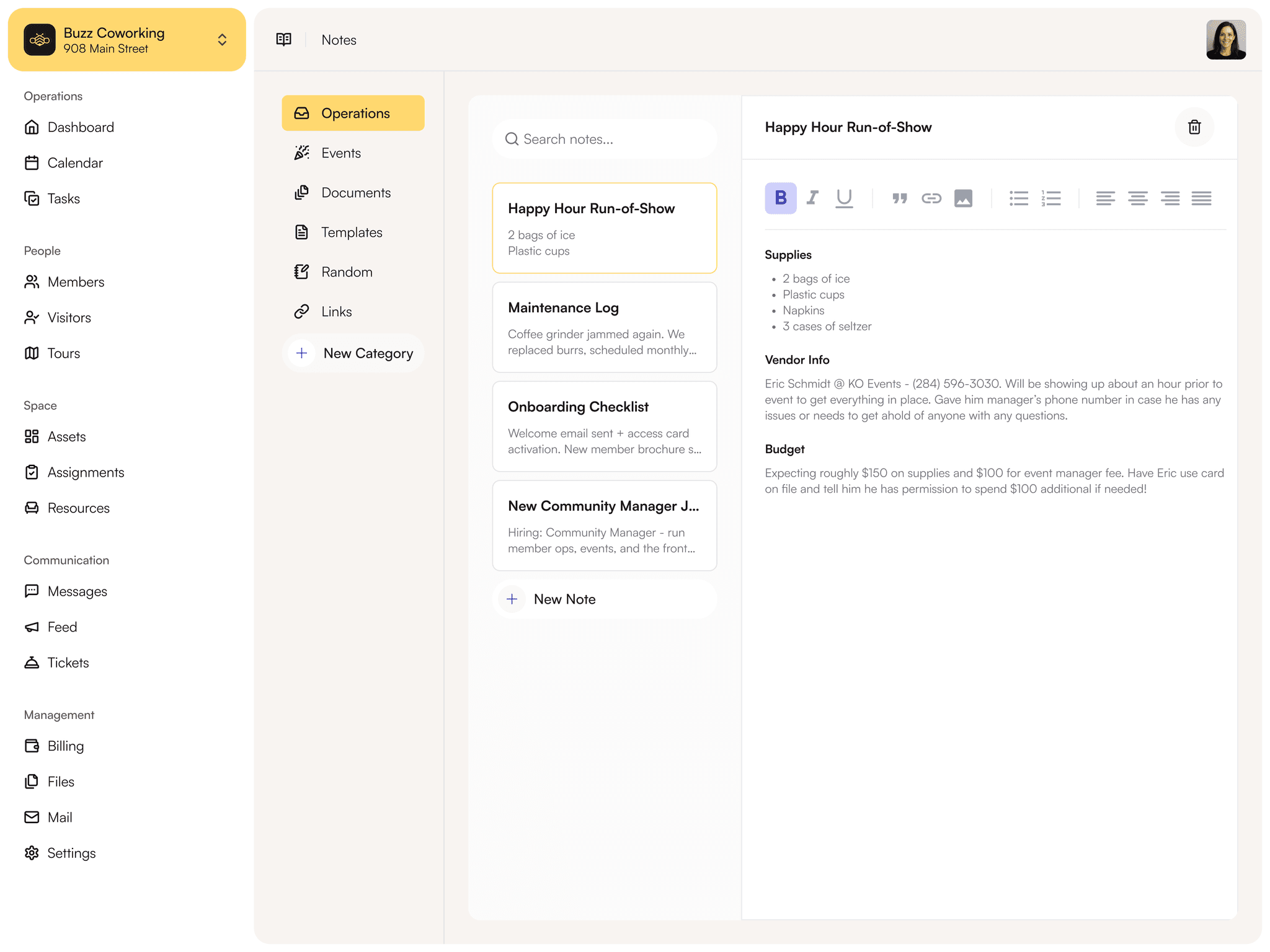Center align the note text
This screenshot has height=952, width=1270.
pyautogui.click(x=1137, y=198)
